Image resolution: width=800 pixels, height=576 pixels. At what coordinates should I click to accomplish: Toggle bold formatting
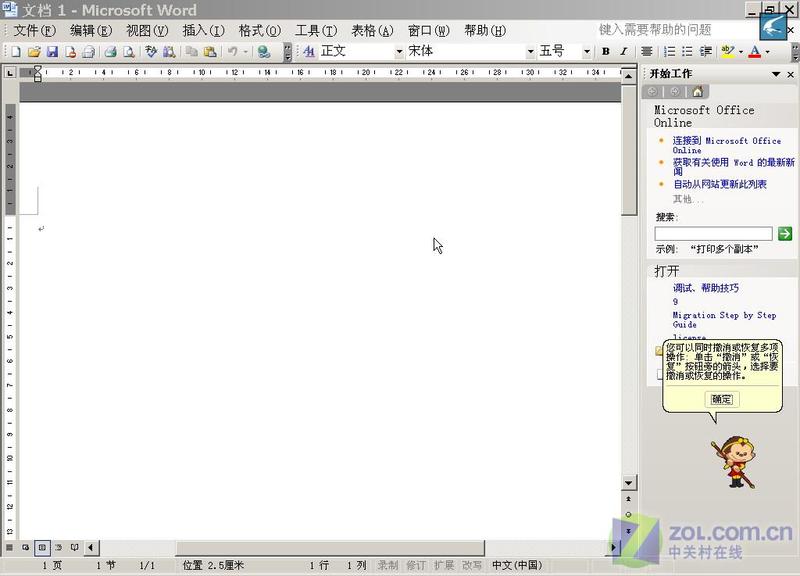coord(606,52)
